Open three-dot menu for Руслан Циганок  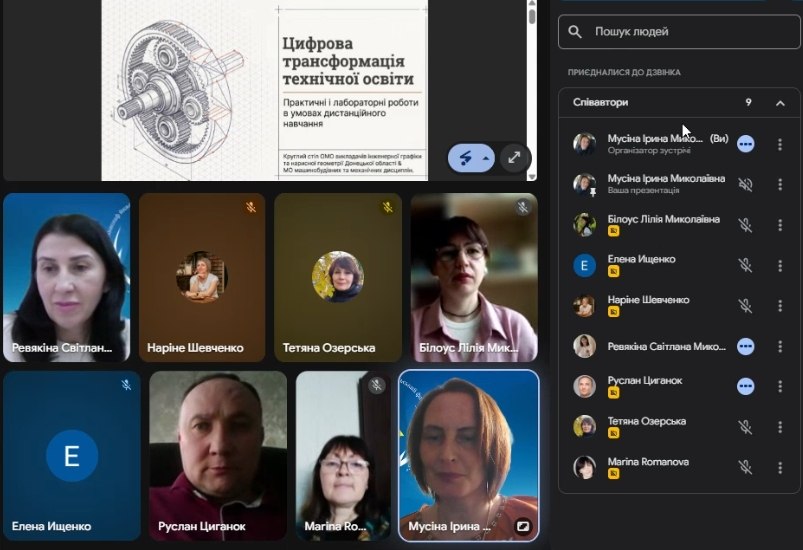point(780,386)
